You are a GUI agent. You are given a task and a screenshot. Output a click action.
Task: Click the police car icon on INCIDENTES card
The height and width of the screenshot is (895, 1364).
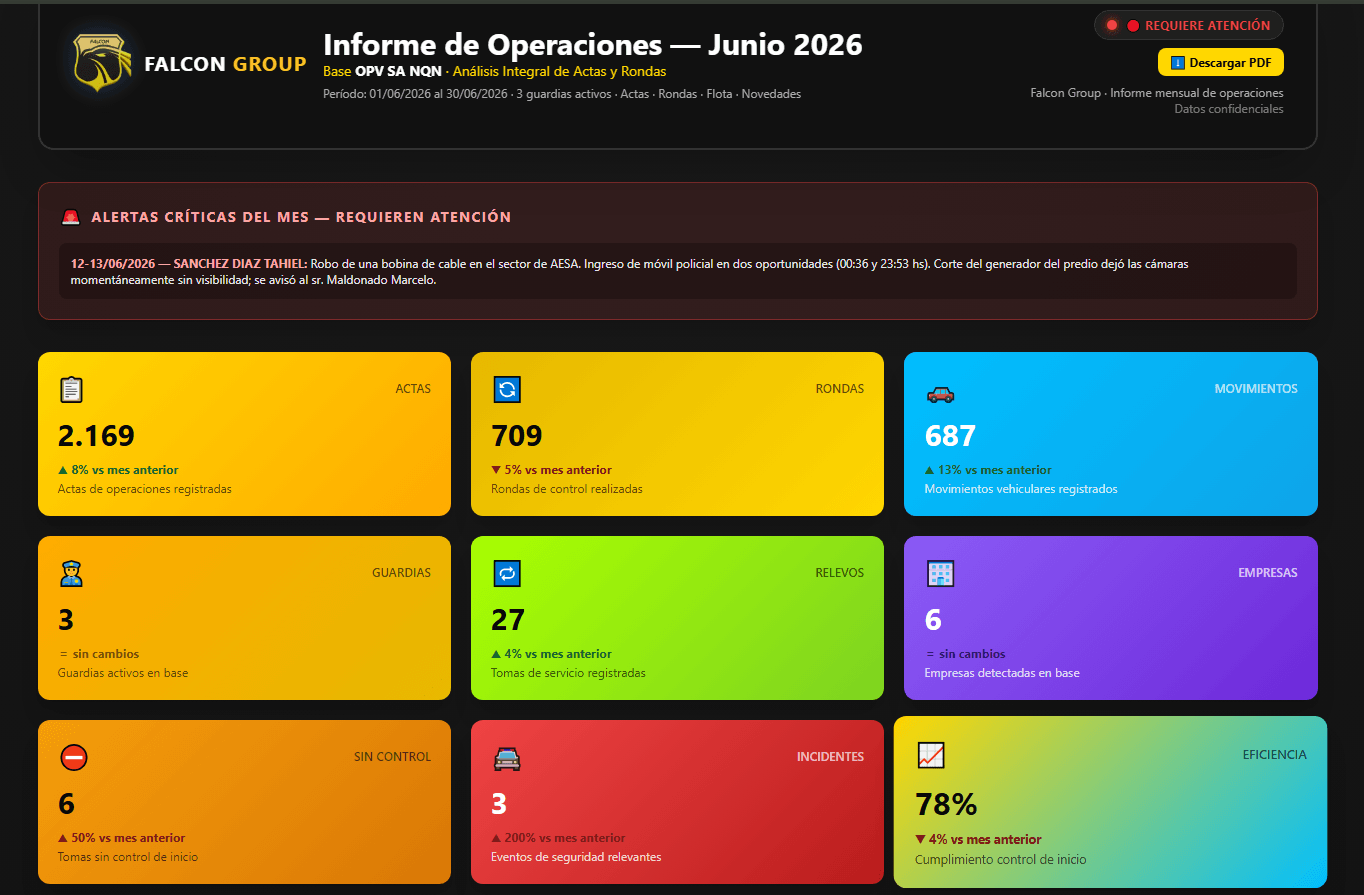point(507,759)
